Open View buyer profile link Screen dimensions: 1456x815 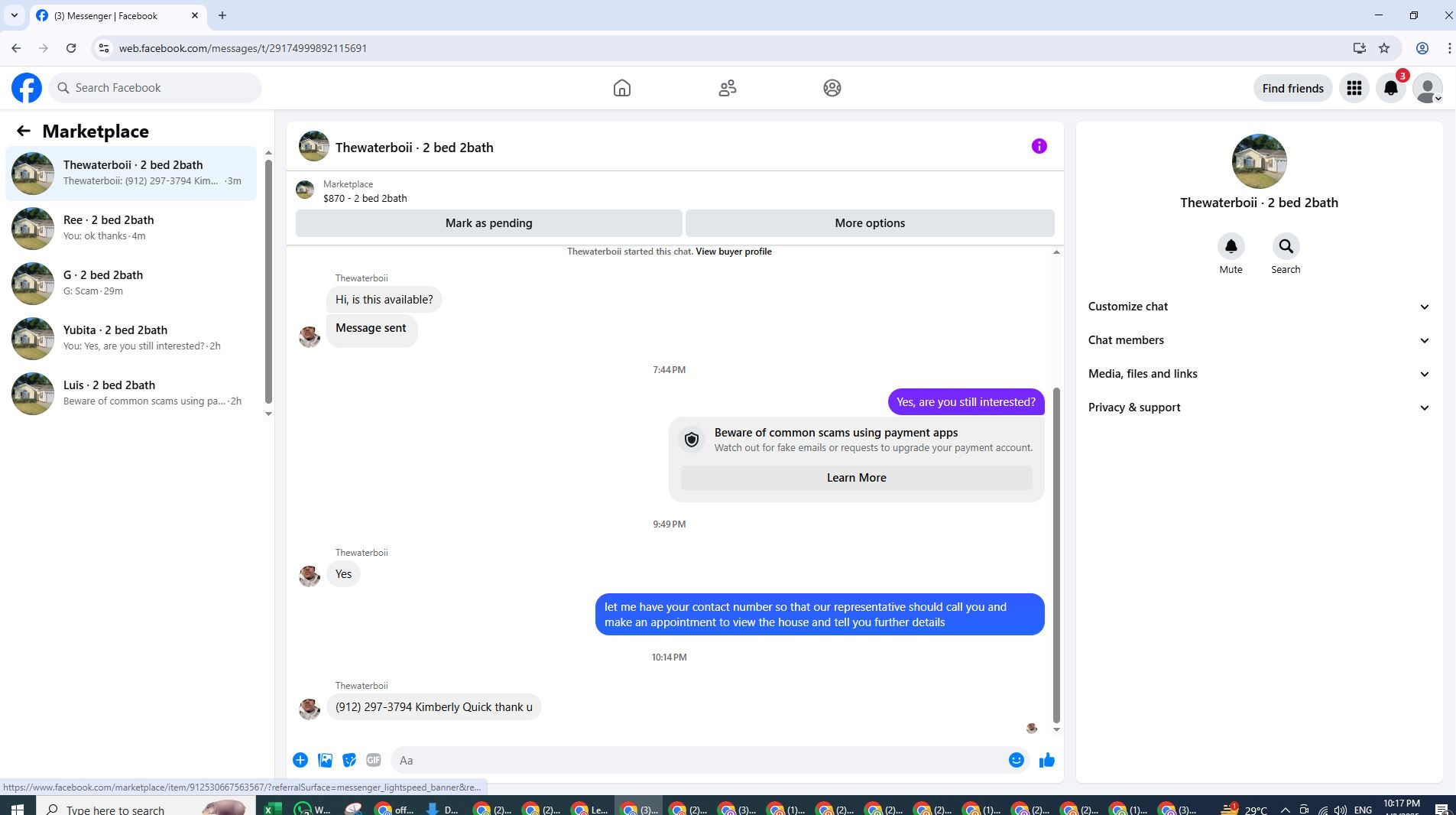[x=733, y=252]
